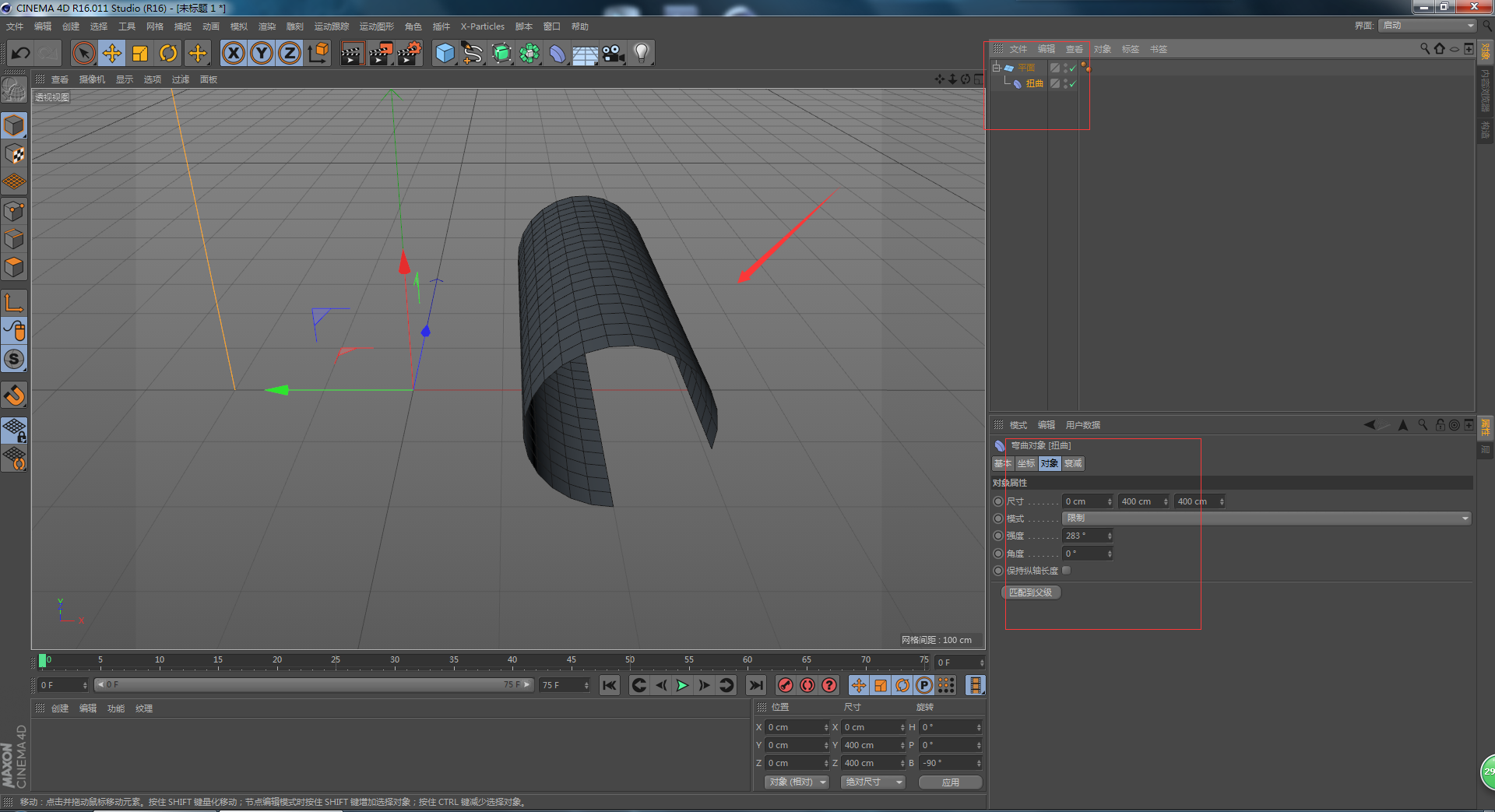This screenshot has height=812, width=1495.
Task: Select the 扭曲 deformer in object tree
Action: click(1034, 83)
